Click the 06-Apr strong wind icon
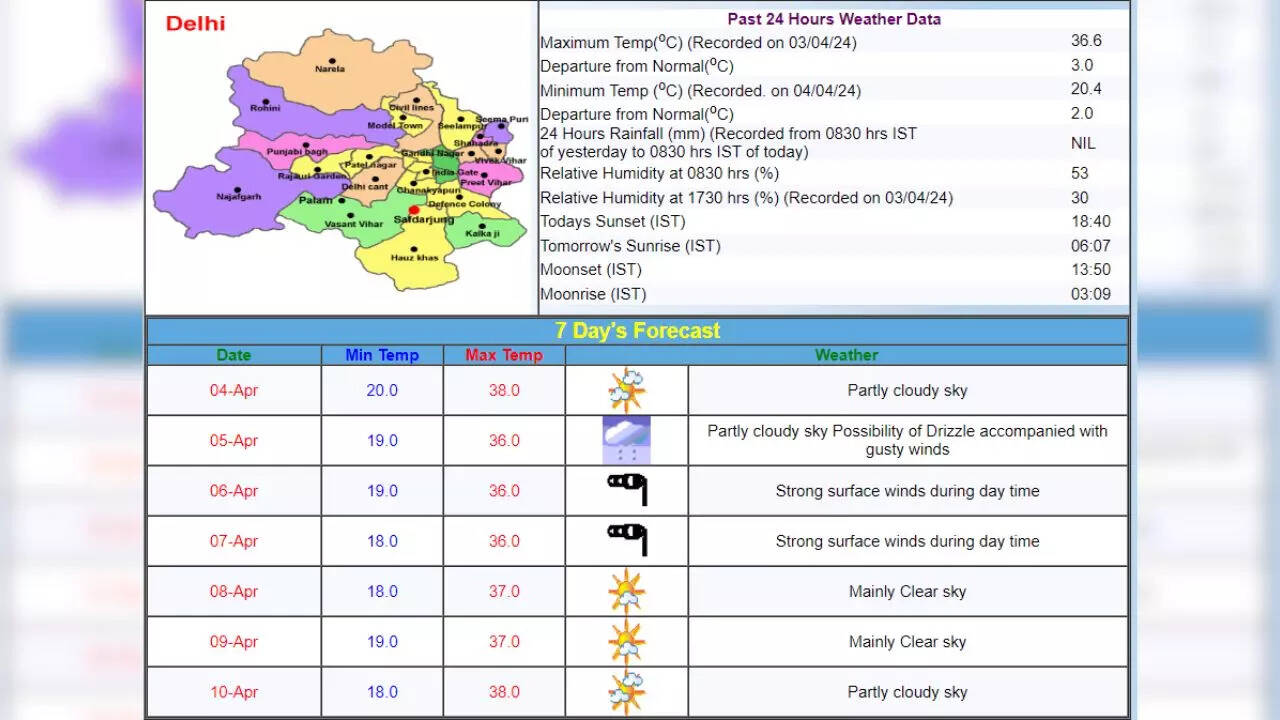Image resolution: width=1280 pixels, height=720 pixels. click(x=627, y=490)
